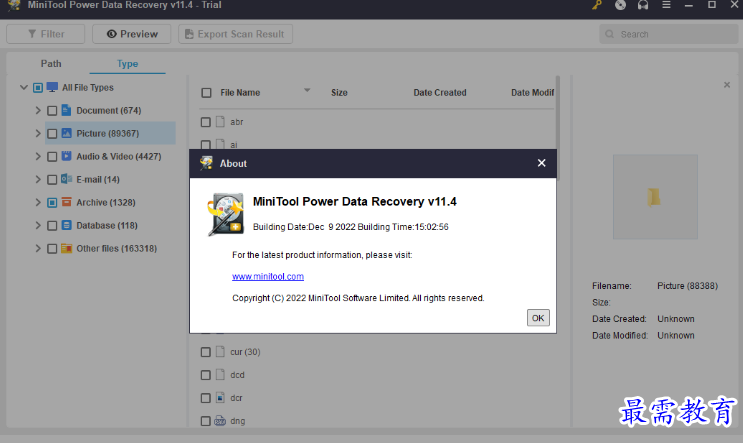Click the abr file icon
743x443 pixels.
click(220, 122)
